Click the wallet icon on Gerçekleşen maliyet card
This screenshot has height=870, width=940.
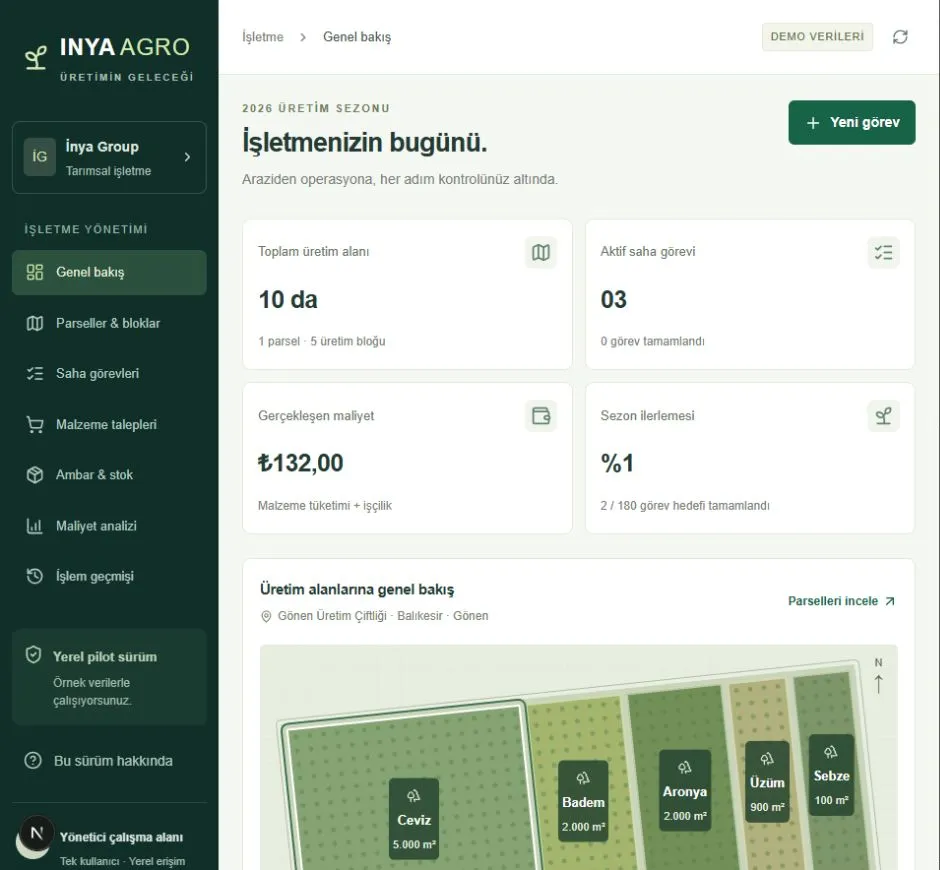pyautogui.click(x=541, y=416)
